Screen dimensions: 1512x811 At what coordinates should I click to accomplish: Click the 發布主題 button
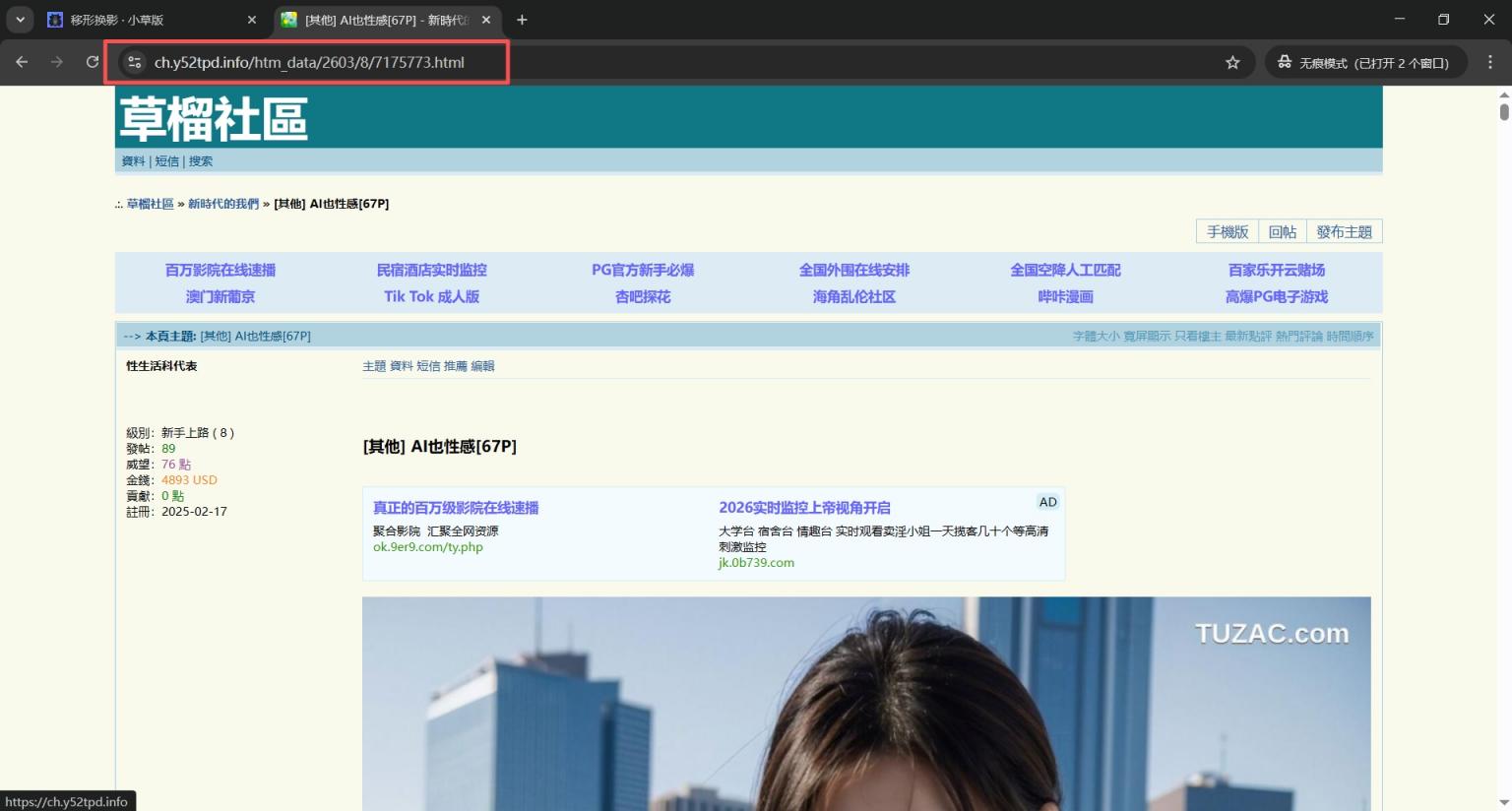pyautogui.click(x=1344, y=232)
